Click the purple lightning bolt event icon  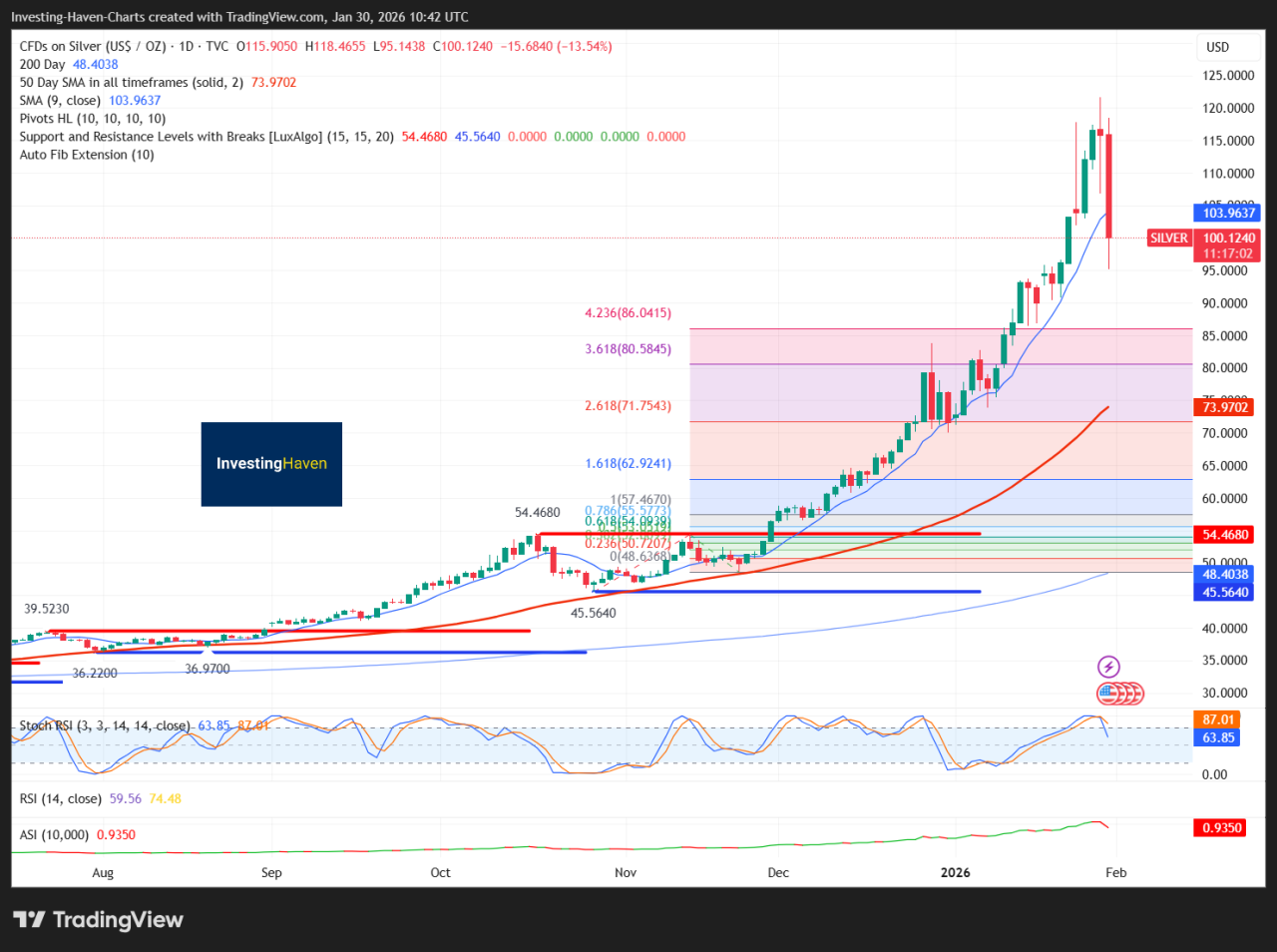click(1107, 667)
